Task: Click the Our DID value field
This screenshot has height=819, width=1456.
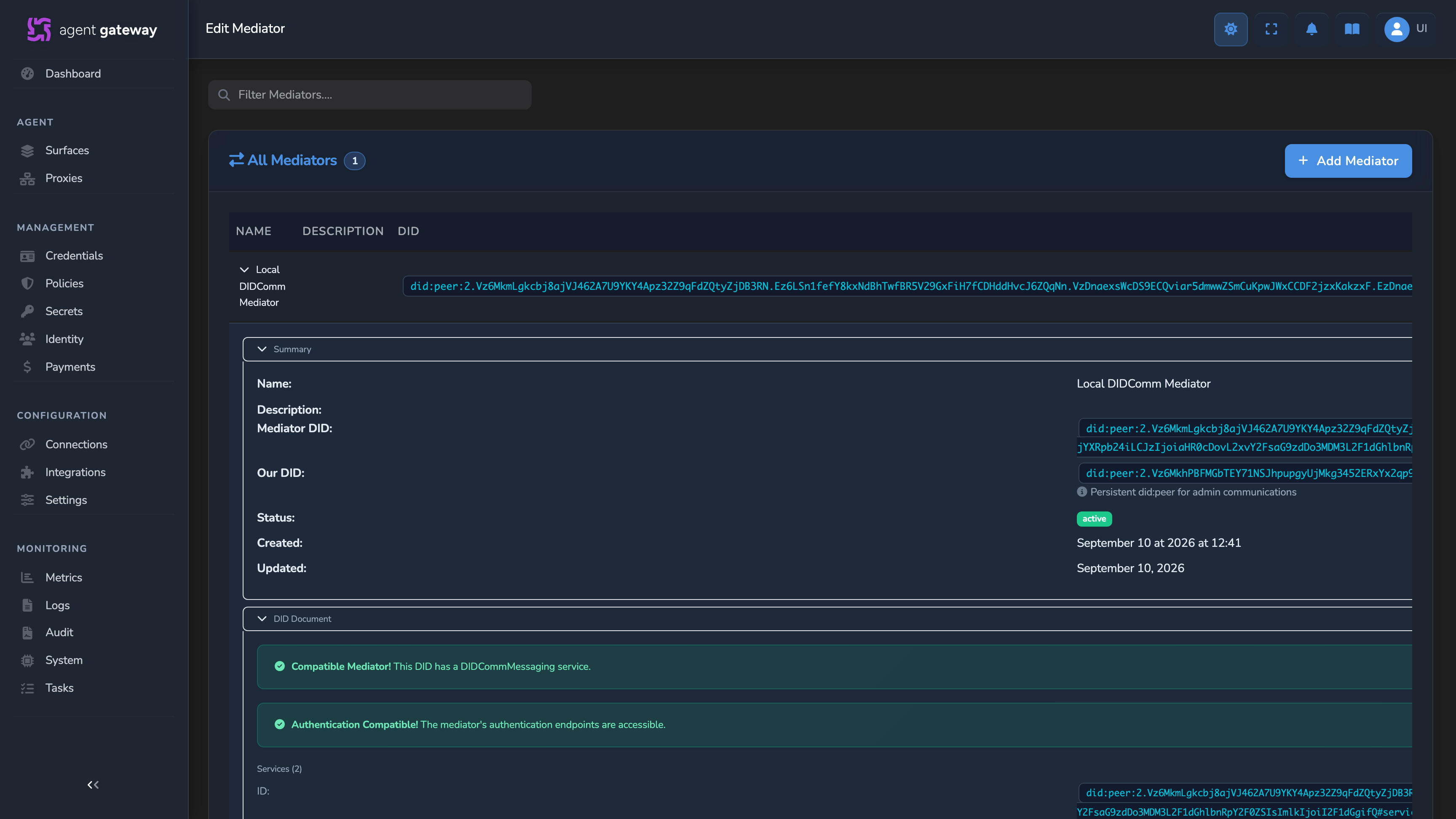Action: click(1246, 473)
